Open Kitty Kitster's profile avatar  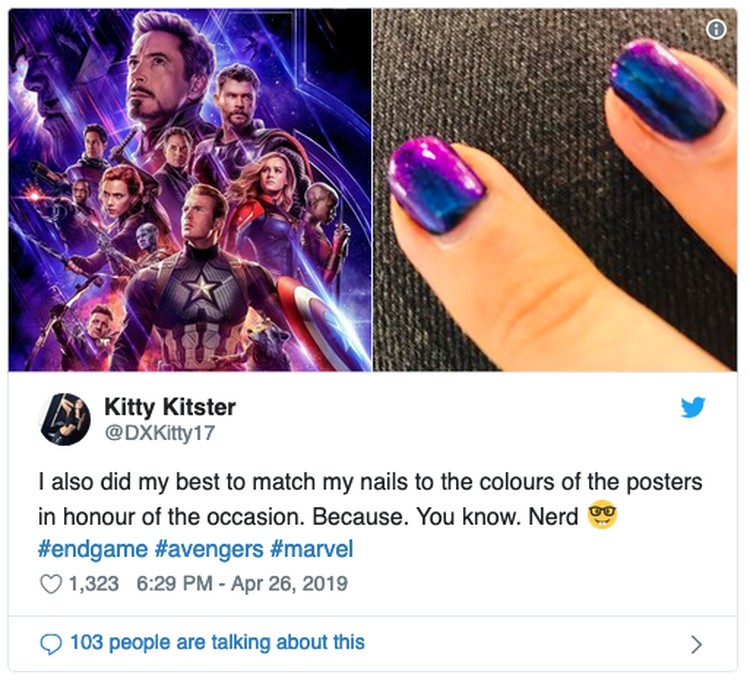tap(66, 420)
